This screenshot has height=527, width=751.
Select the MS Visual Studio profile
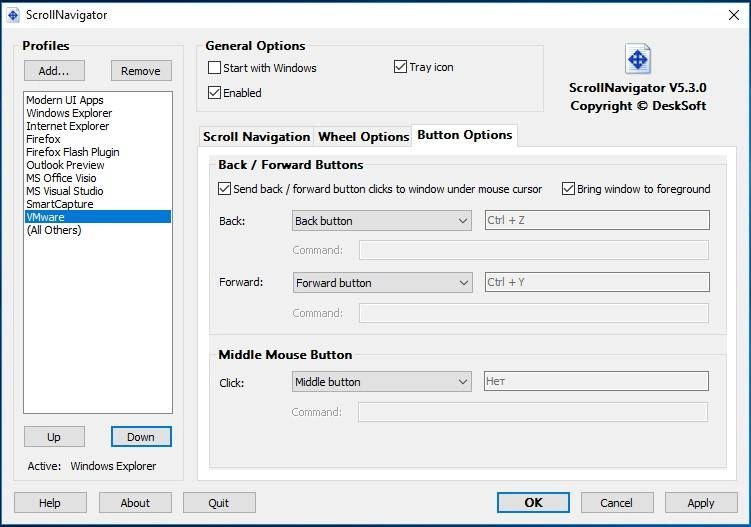pyautogui.click(x=98, y=191)
